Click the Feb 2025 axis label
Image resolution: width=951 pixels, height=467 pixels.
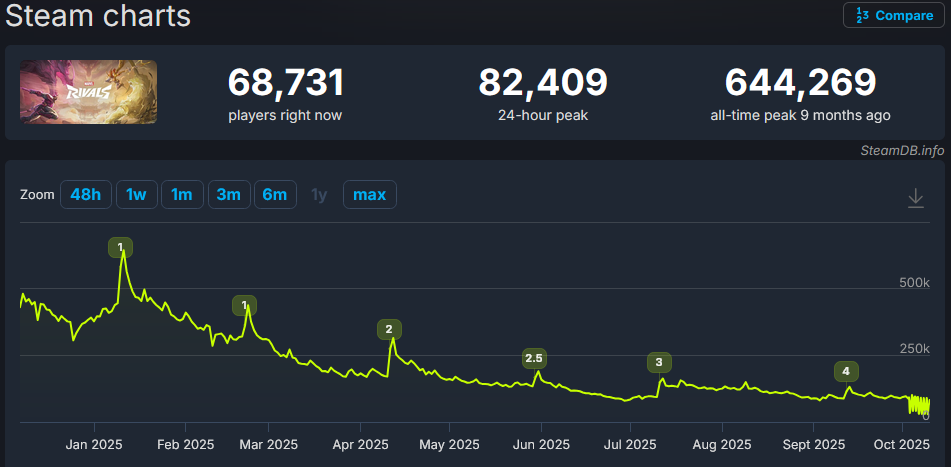(x=185, y=445)
